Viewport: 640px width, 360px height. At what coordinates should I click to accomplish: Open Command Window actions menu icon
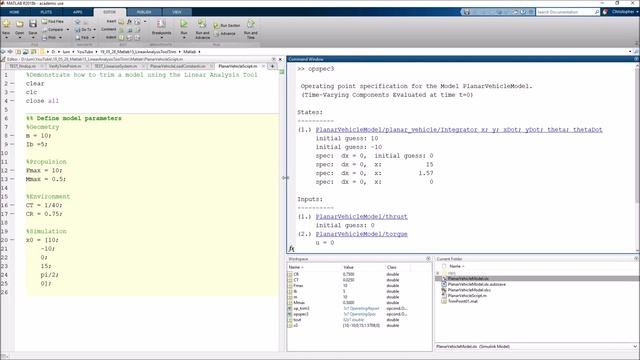click(636, 59)
